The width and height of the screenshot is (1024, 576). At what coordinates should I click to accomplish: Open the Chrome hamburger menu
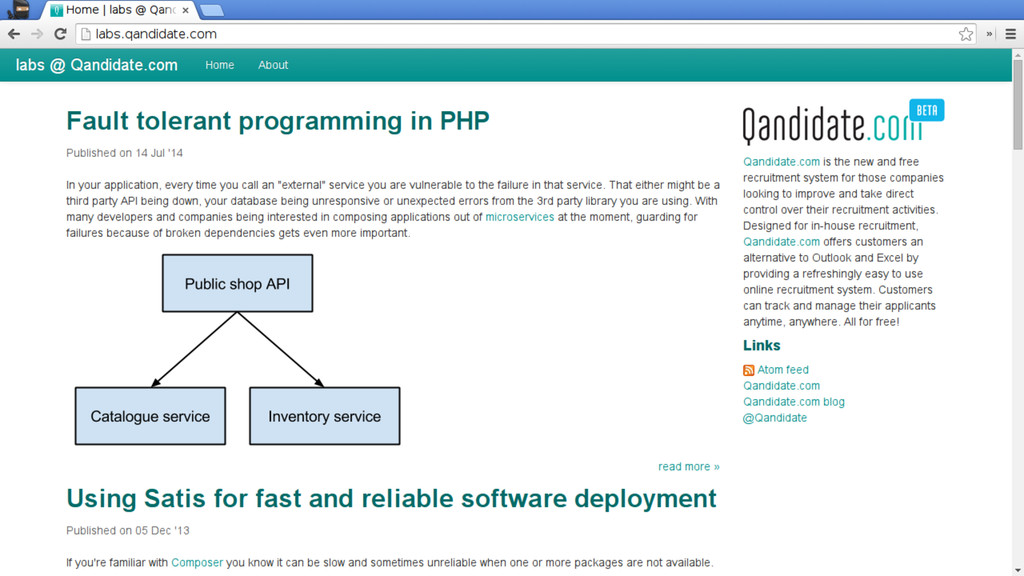click(1010, 34)
